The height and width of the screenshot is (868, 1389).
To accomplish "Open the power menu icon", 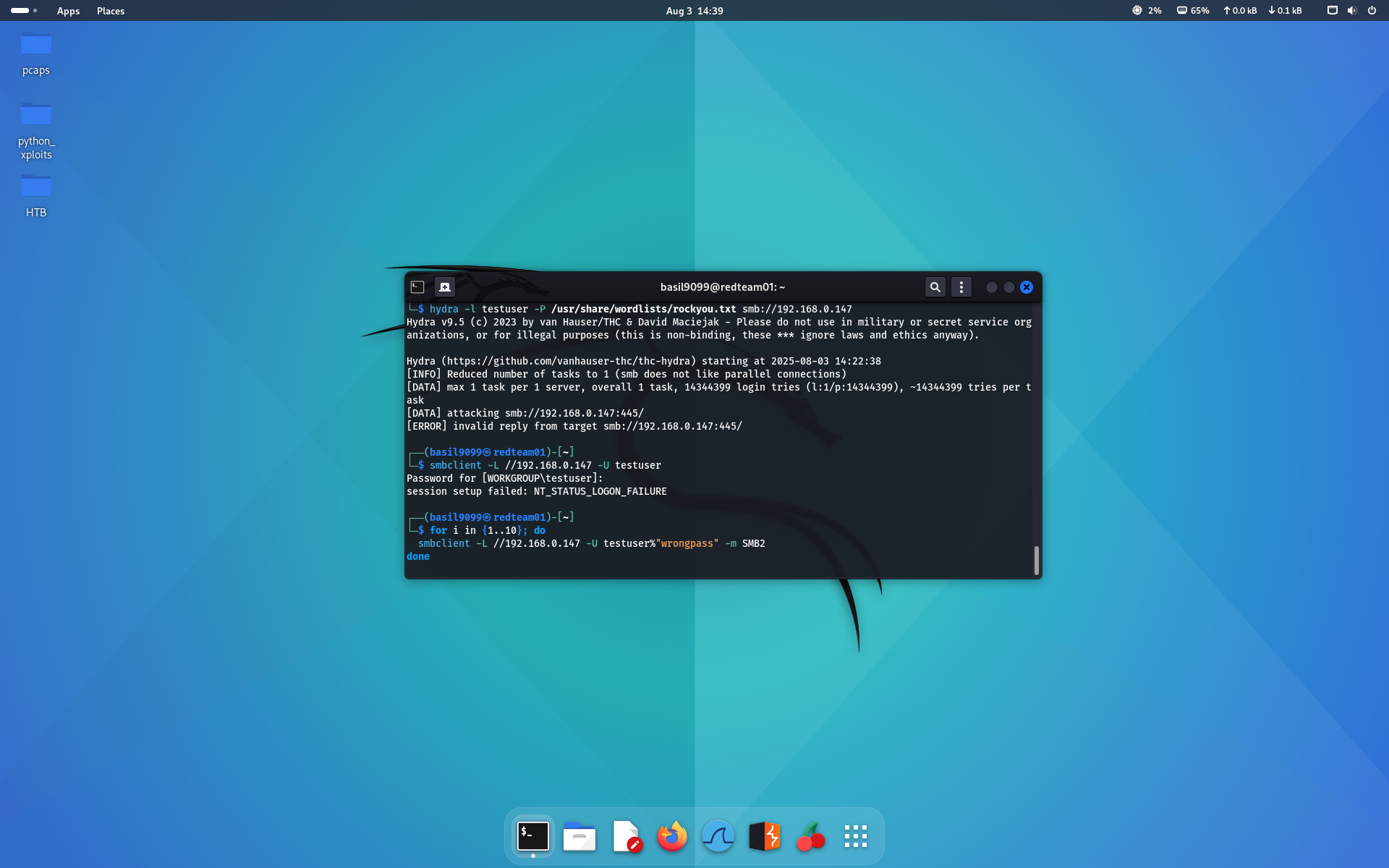I will pos(1372,11).
